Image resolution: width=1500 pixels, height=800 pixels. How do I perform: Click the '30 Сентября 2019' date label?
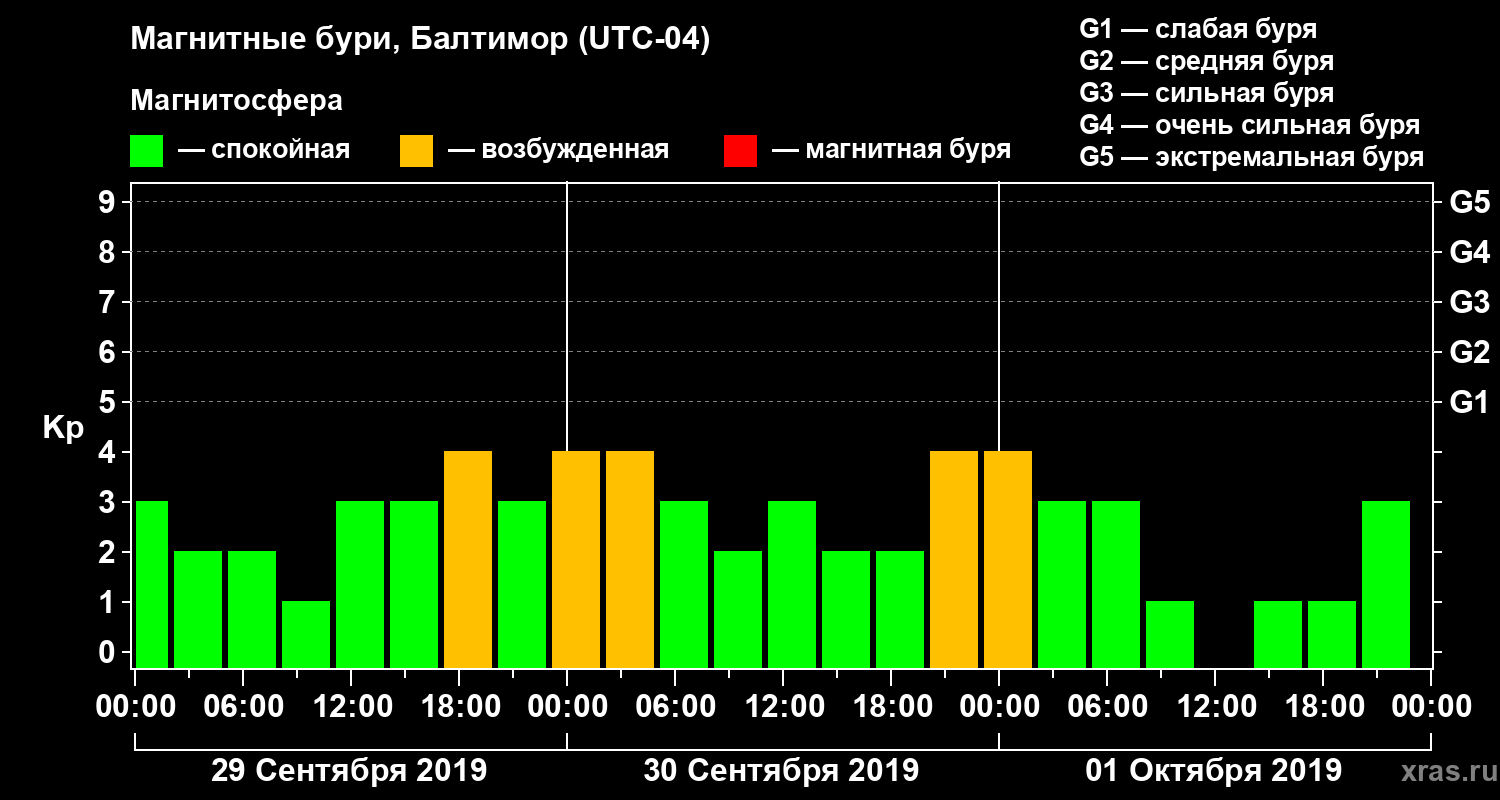pyautogui.click(x=781, y=770)
